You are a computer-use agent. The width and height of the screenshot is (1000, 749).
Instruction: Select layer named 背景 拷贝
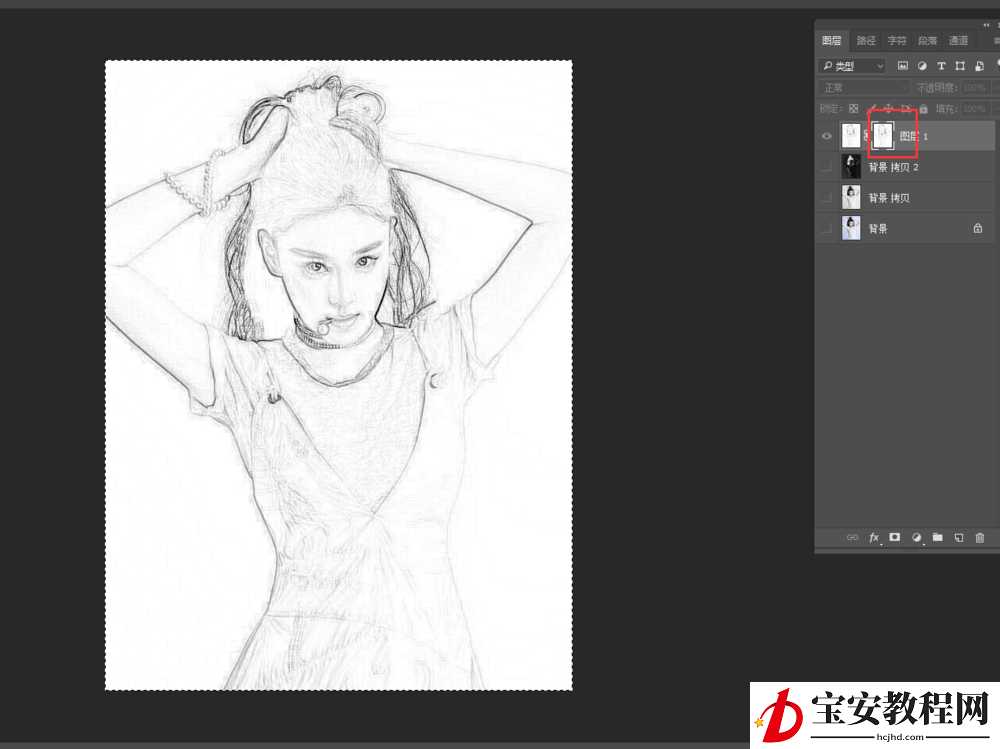[x=888, y=198]
